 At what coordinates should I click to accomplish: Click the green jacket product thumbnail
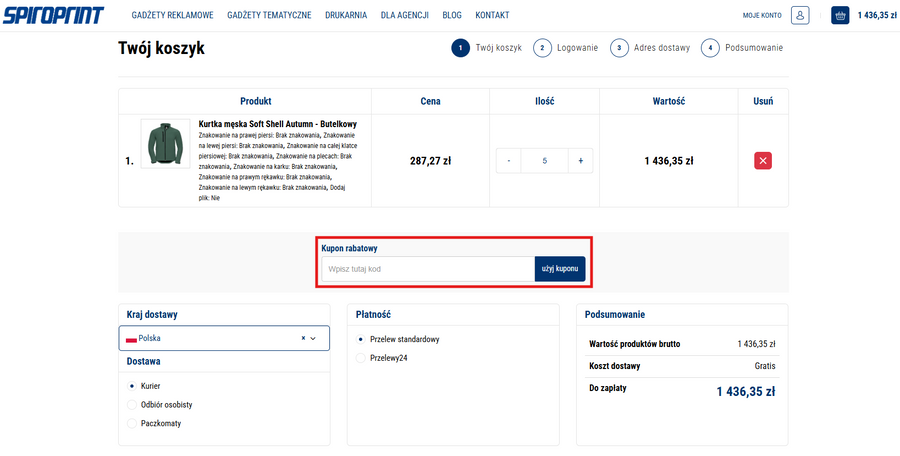164,145
